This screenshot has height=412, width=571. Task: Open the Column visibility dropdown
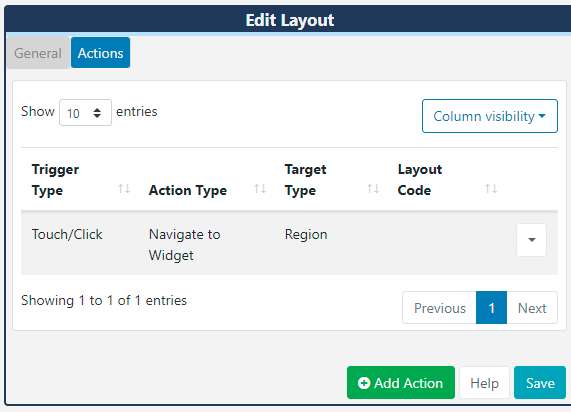pyautogui.click(x=490, y=116)
